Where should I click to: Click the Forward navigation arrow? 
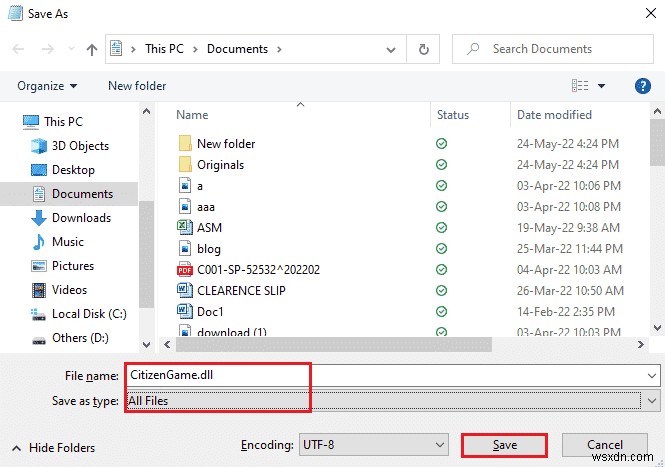click(48, 49)
